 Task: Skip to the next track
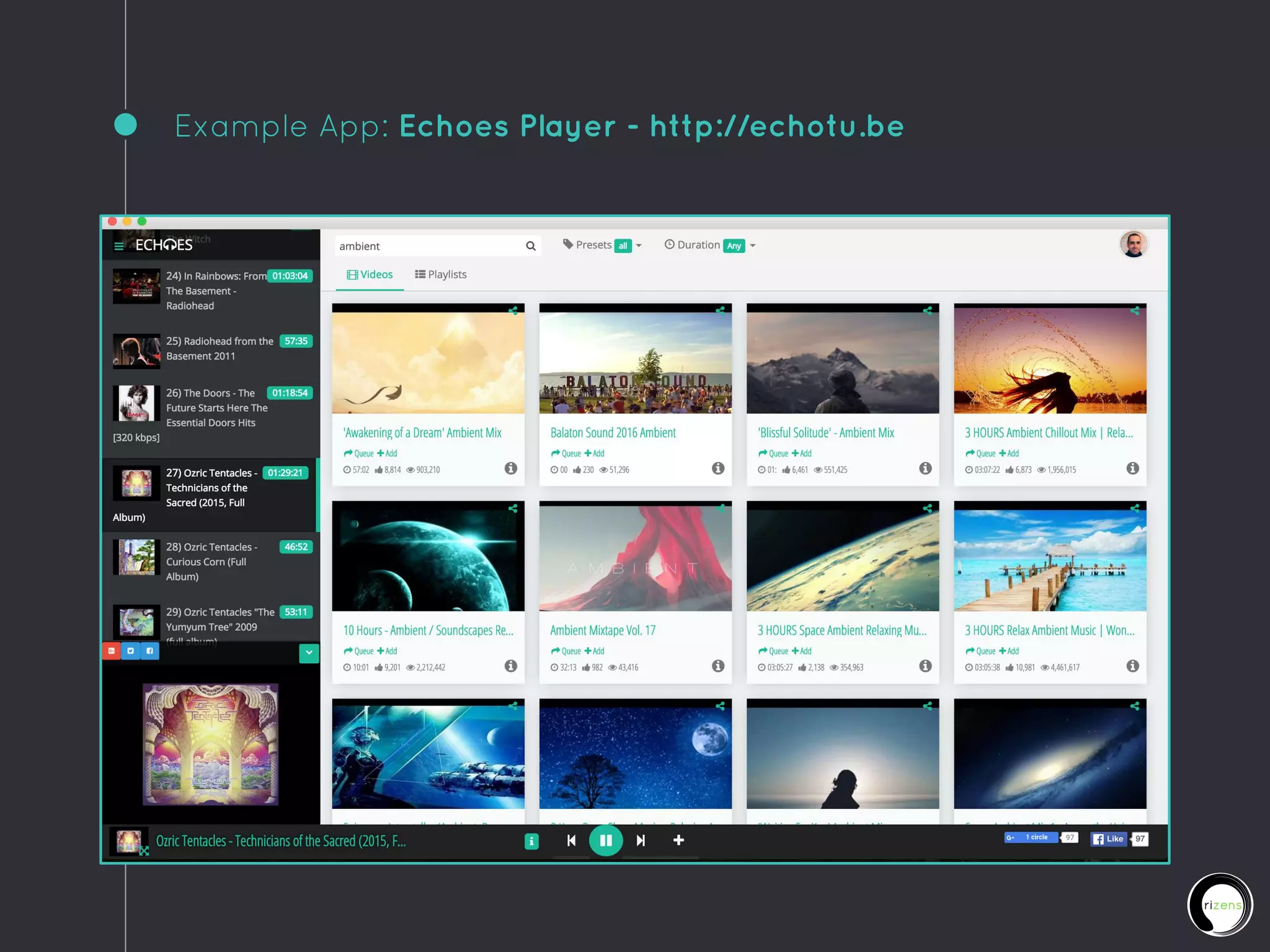tap(641, 840)
